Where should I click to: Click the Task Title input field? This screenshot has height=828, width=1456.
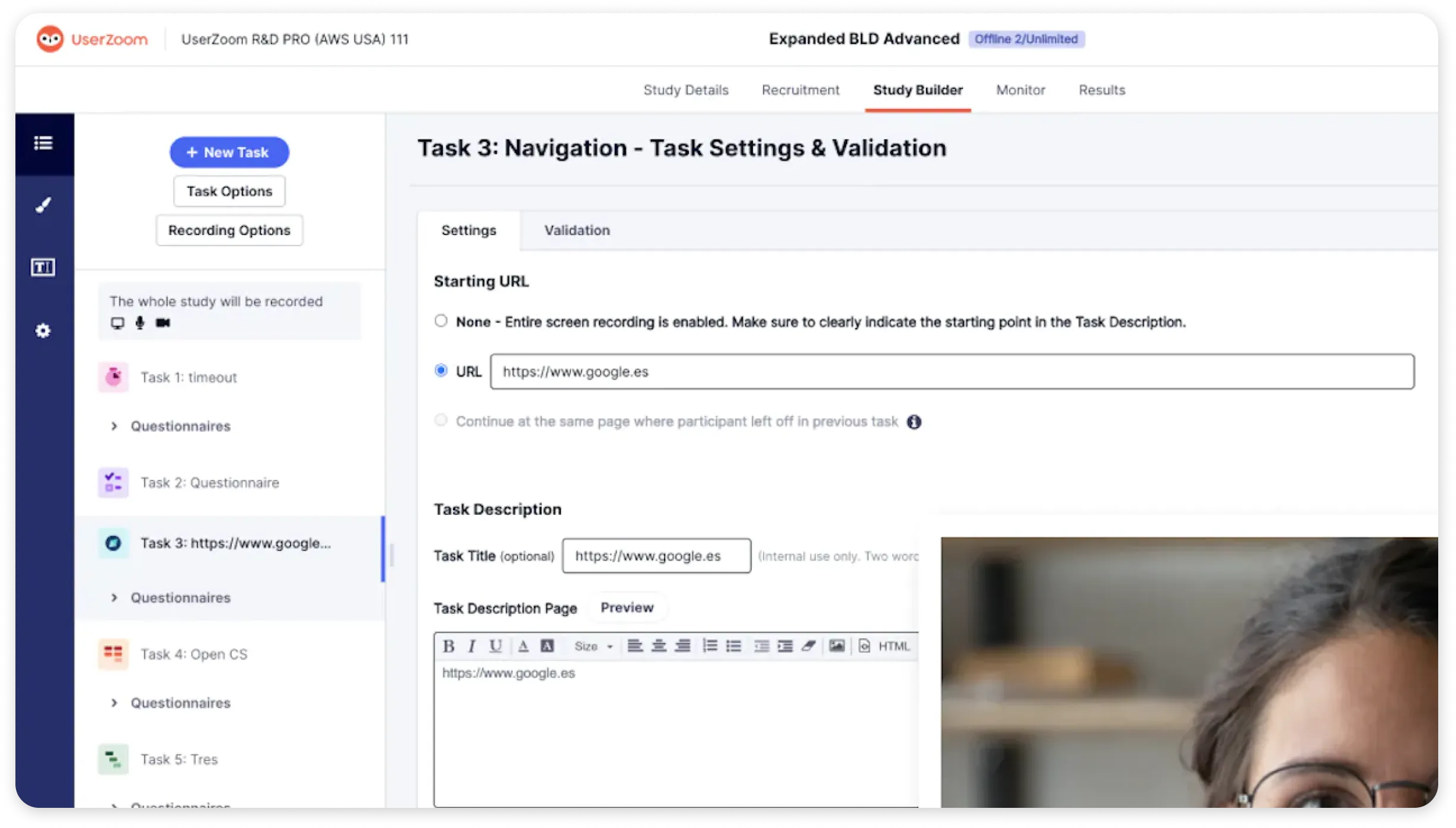click(656, 556)
